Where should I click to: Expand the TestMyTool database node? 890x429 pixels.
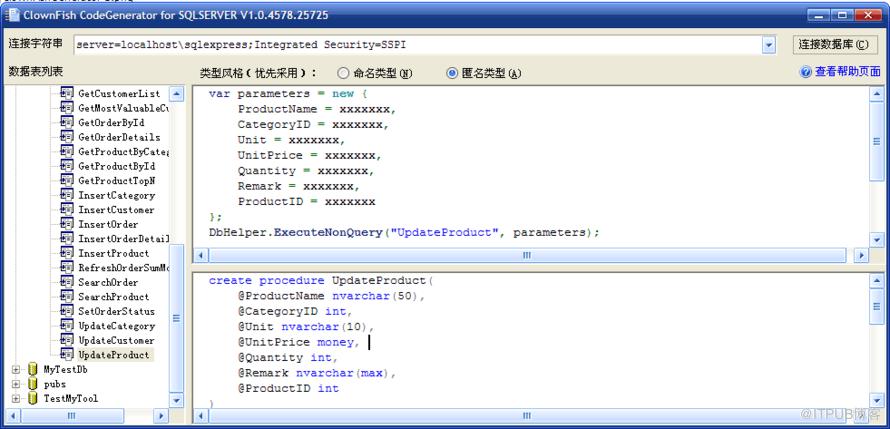tap(16, 398)
